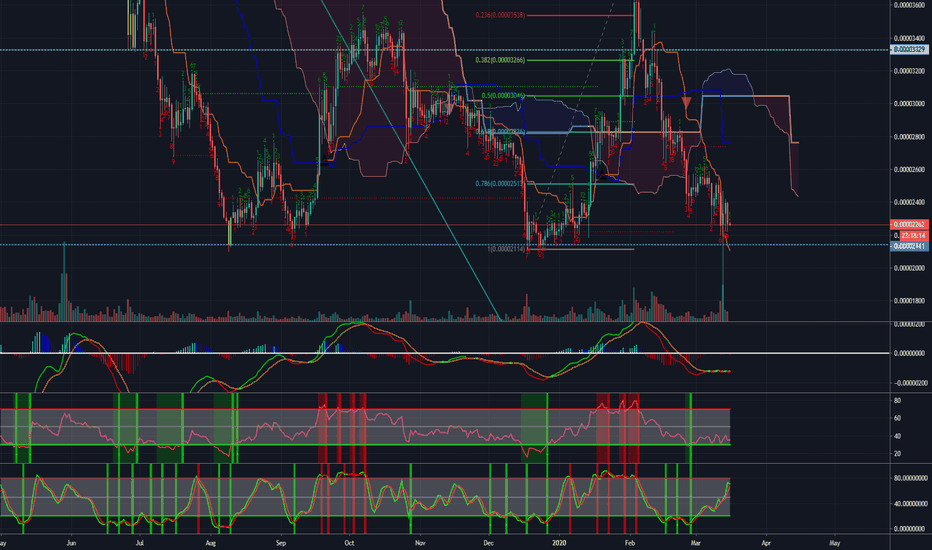Click the 0.00000200 MACD axis label
932x550 pixels.
[909, 325]
